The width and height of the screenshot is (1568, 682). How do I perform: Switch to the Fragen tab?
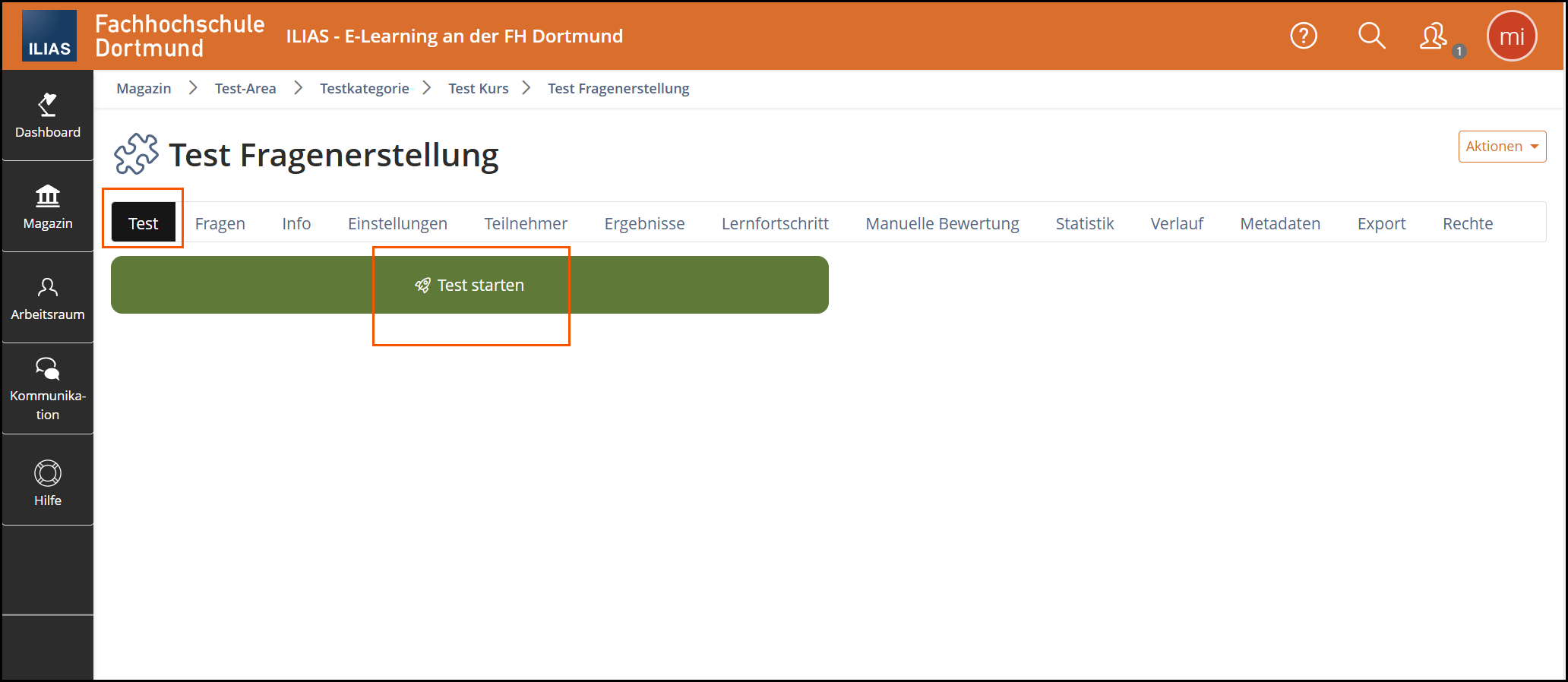(x=220, y=223)
